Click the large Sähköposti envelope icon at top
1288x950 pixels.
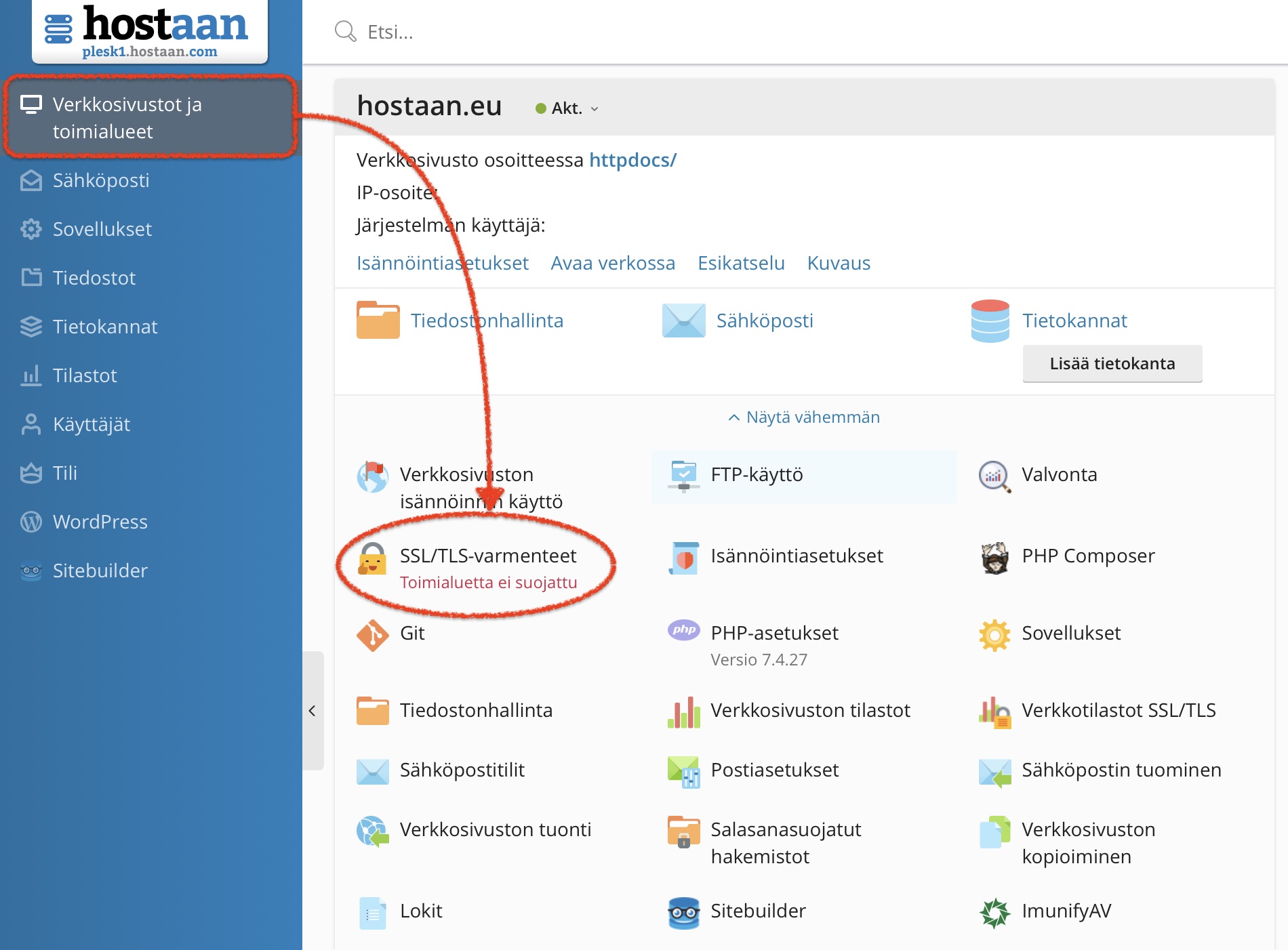point(683,321)
